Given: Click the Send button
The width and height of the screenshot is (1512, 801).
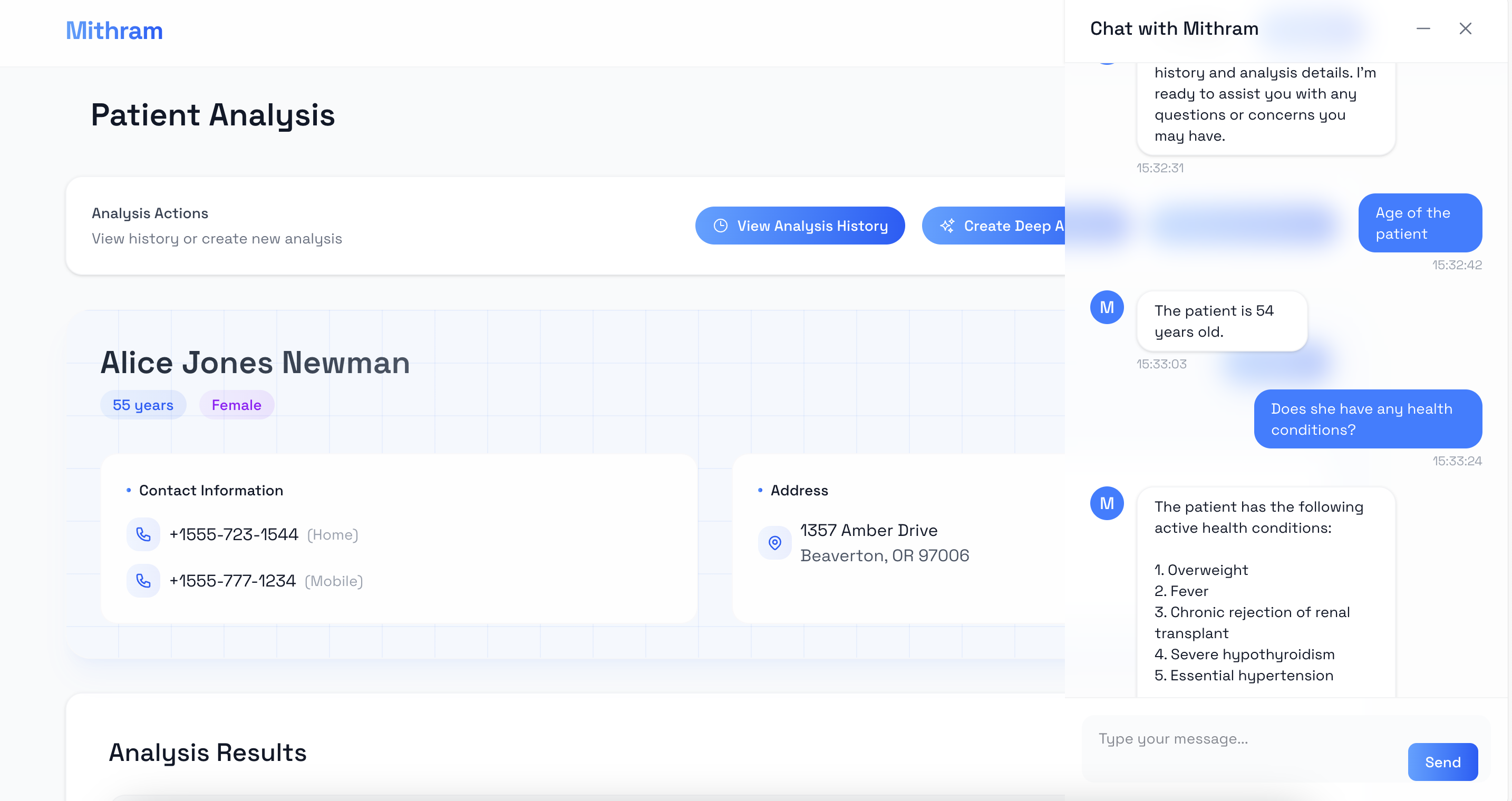Looking at the screenshot, I should pyautogui.click(x=1443, y=761).
